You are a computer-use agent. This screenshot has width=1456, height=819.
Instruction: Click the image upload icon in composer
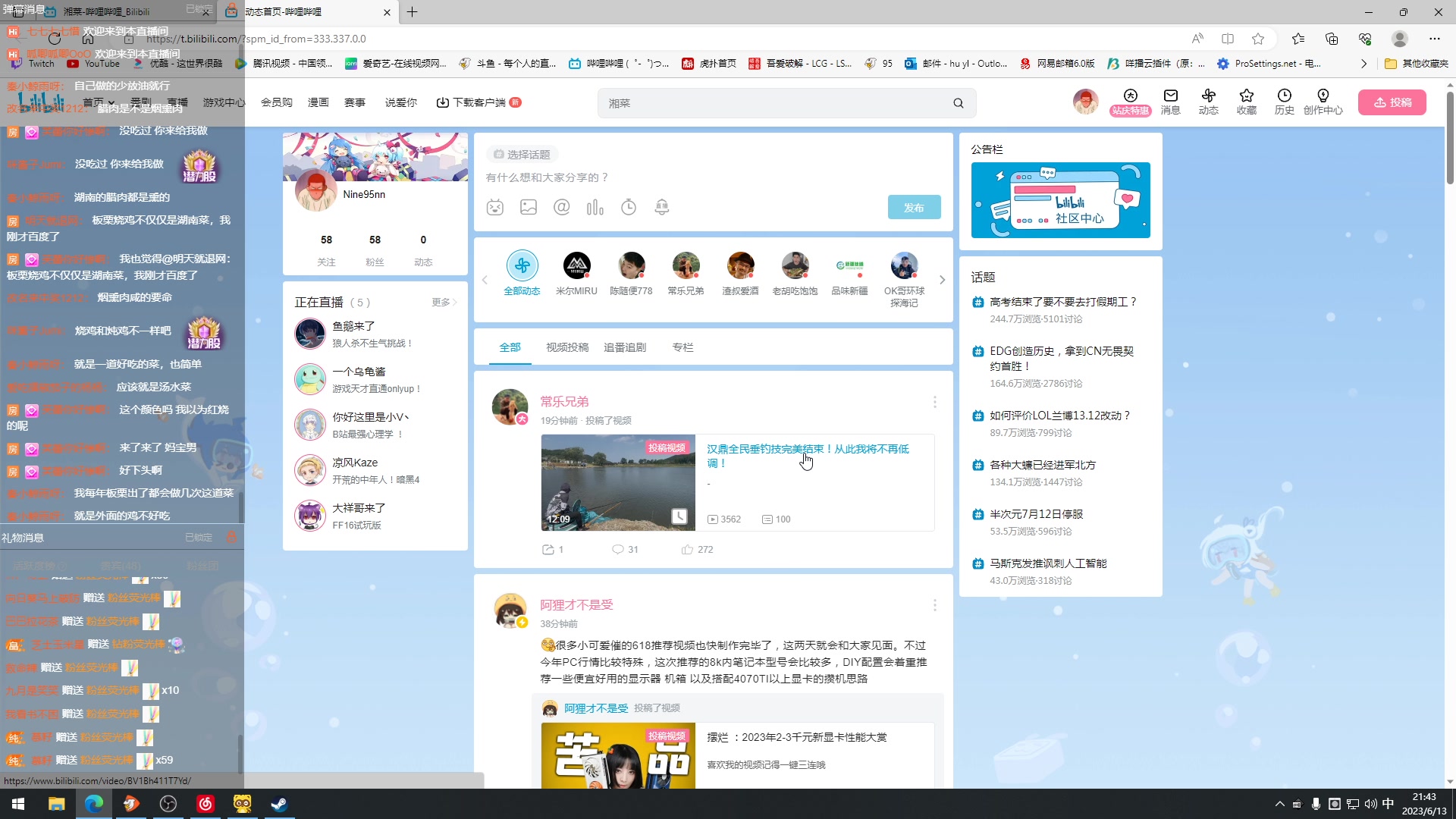pyautogui.click(x=529, y=208)
